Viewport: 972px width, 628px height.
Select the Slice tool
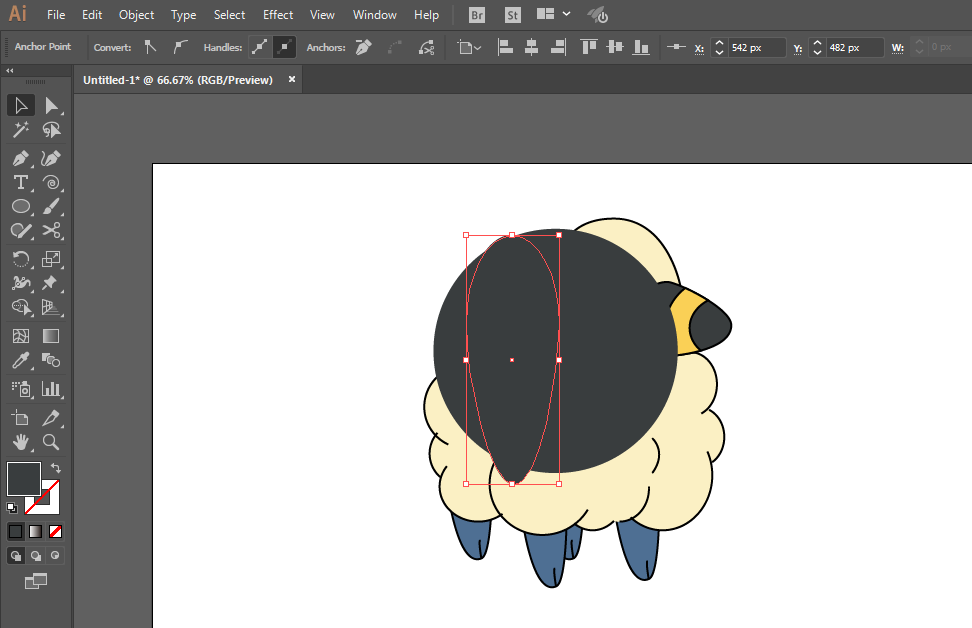(x=51, y=418)
